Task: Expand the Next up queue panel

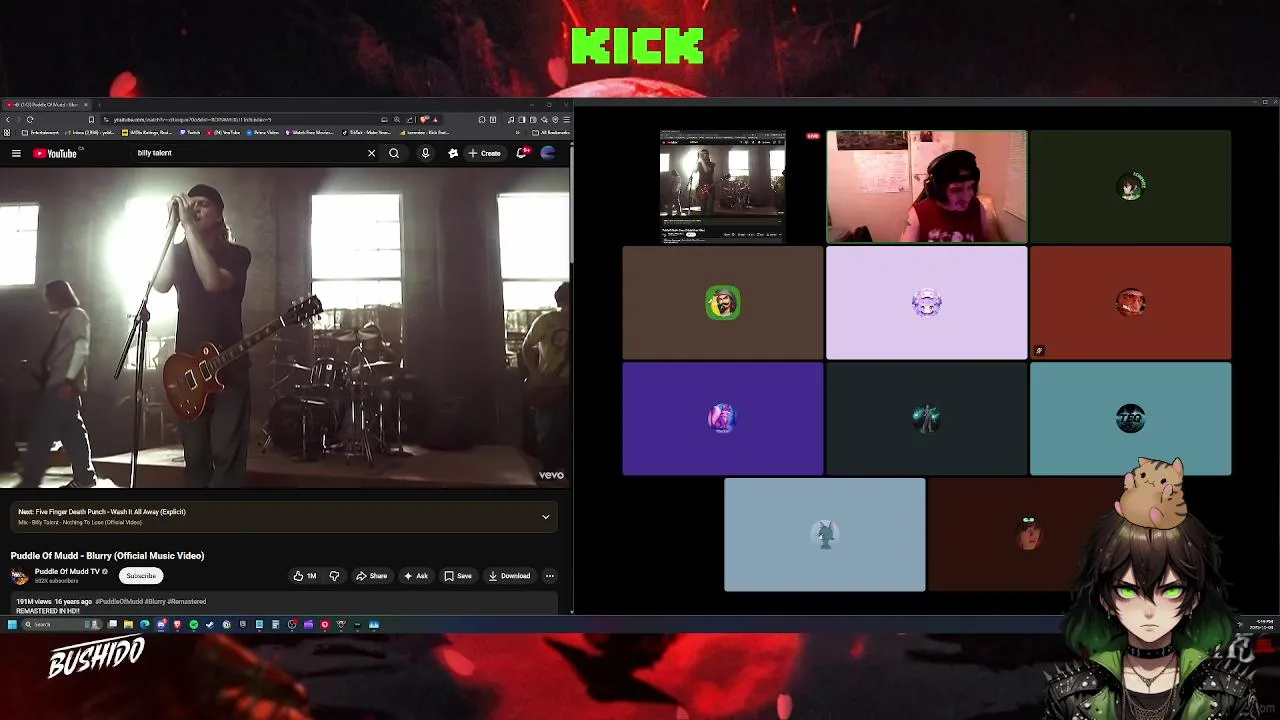Action: [x=546, y=517]
